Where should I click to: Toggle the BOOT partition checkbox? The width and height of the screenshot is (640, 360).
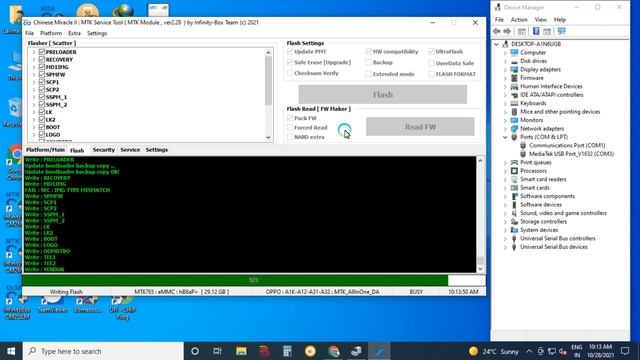tap(42, 127)
